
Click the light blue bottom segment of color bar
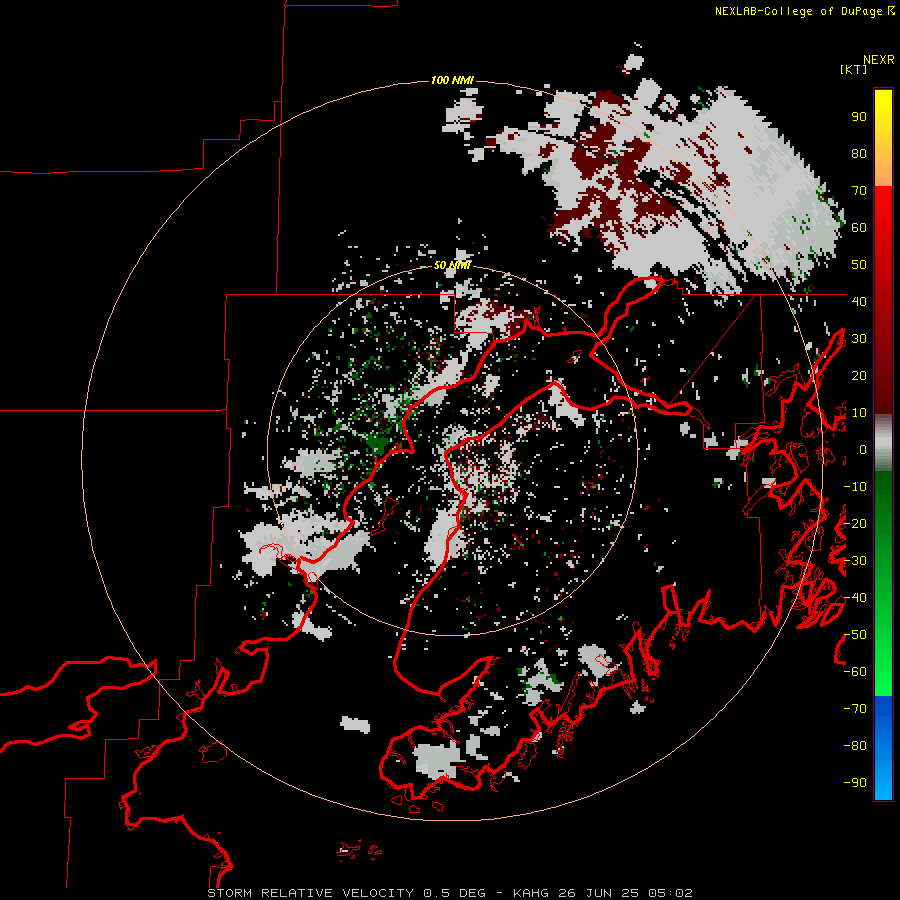click(x=883, y=778)
